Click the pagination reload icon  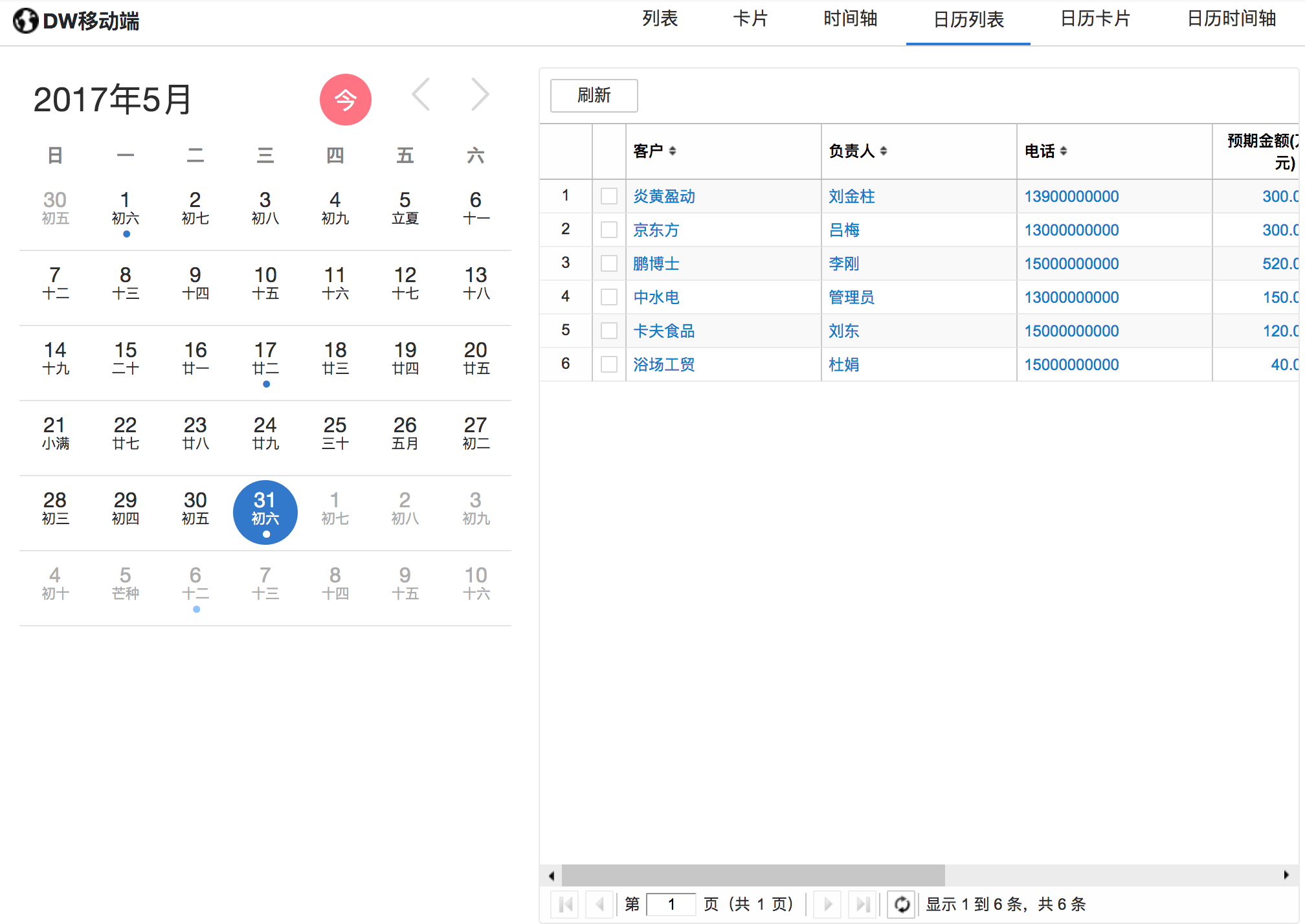[902, 904]
